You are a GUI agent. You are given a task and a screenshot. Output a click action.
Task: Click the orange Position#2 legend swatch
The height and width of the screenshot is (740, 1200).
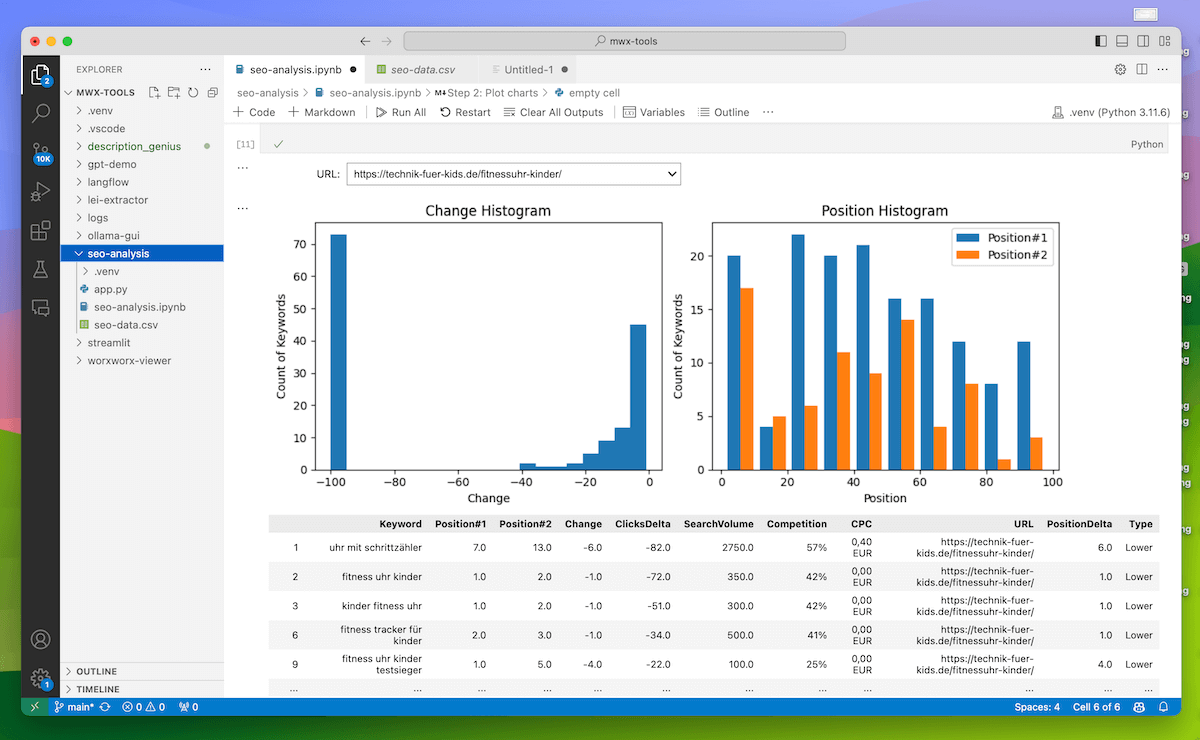coord(970,255)
